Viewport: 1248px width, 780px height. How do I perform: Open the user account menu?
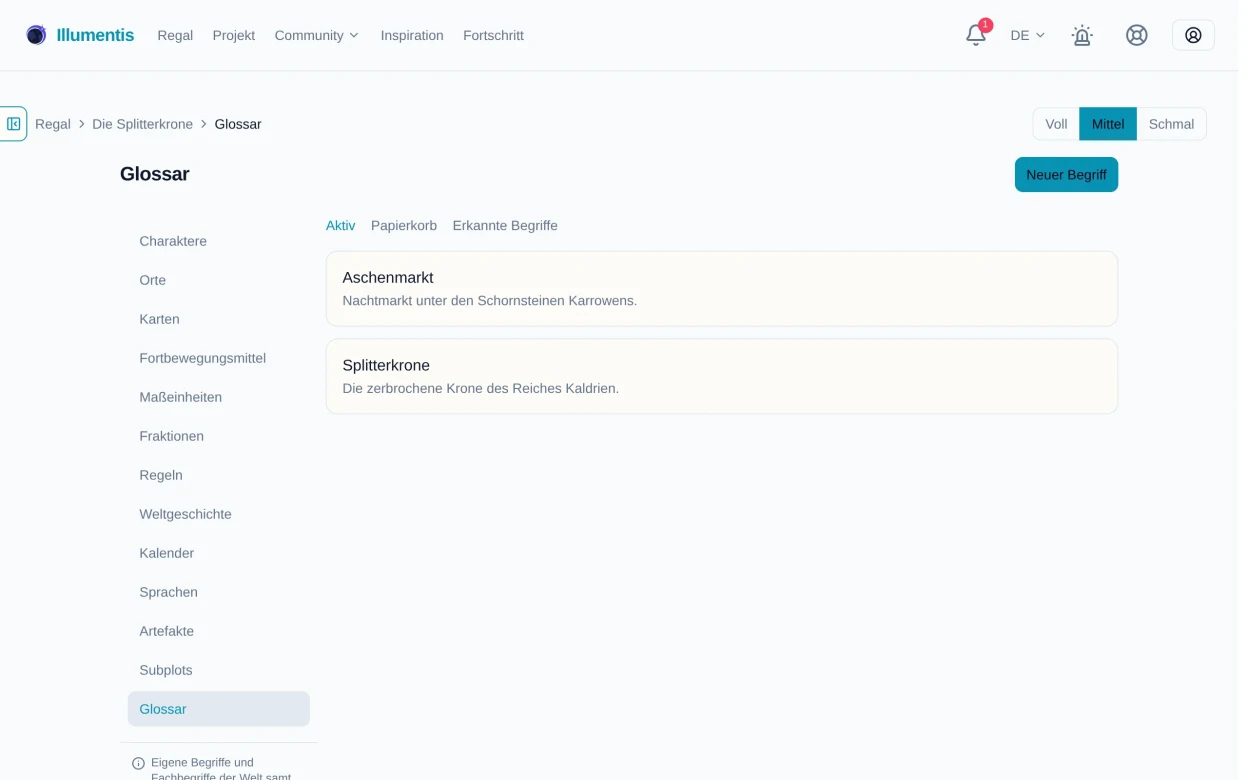(x=1193, y=35)
